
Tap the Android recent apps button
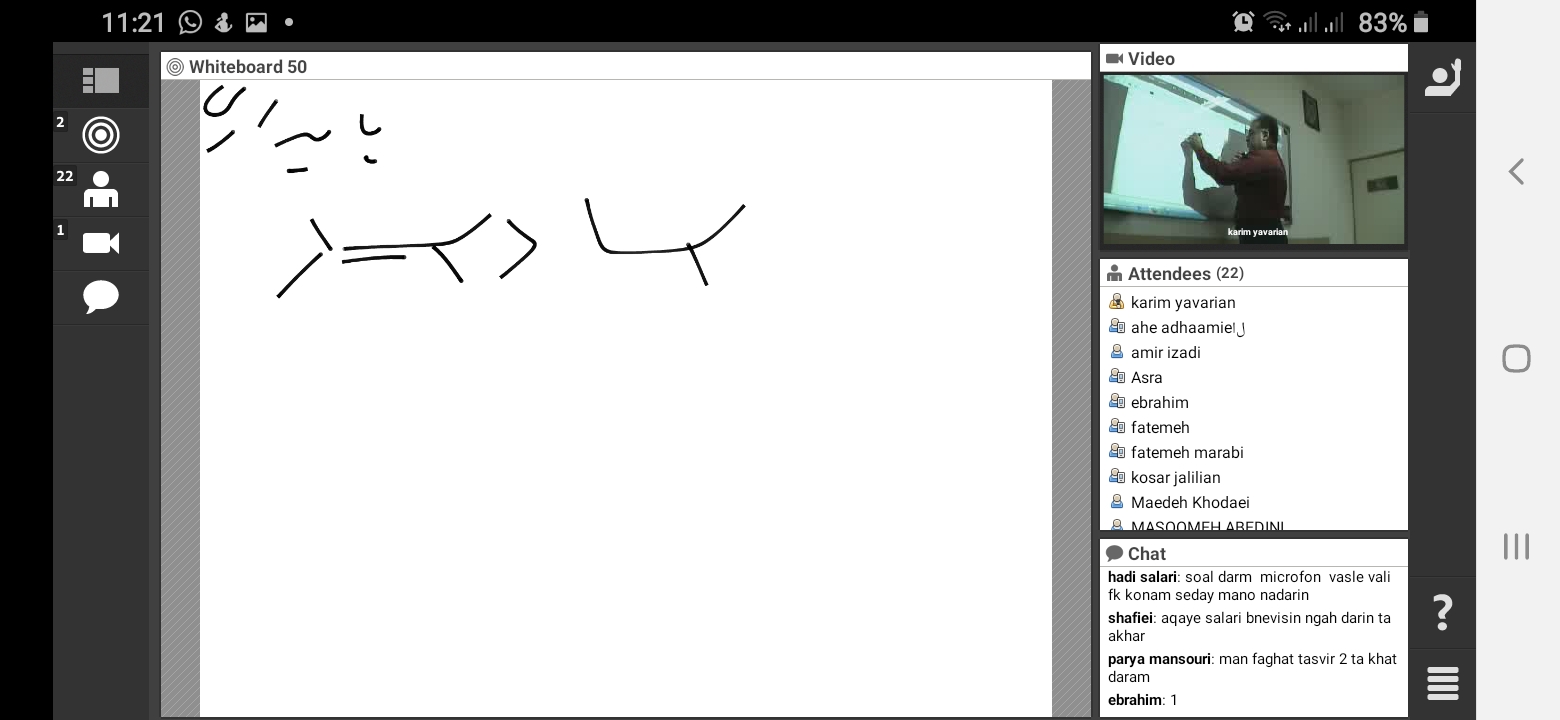[x=1516, y=546]
